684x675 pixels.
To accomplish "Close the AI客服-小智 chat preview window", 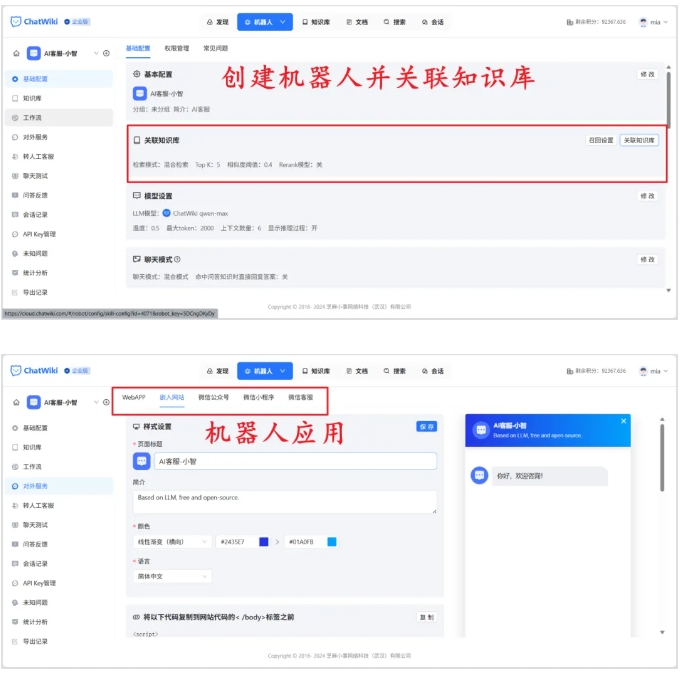I will point(623,421).
